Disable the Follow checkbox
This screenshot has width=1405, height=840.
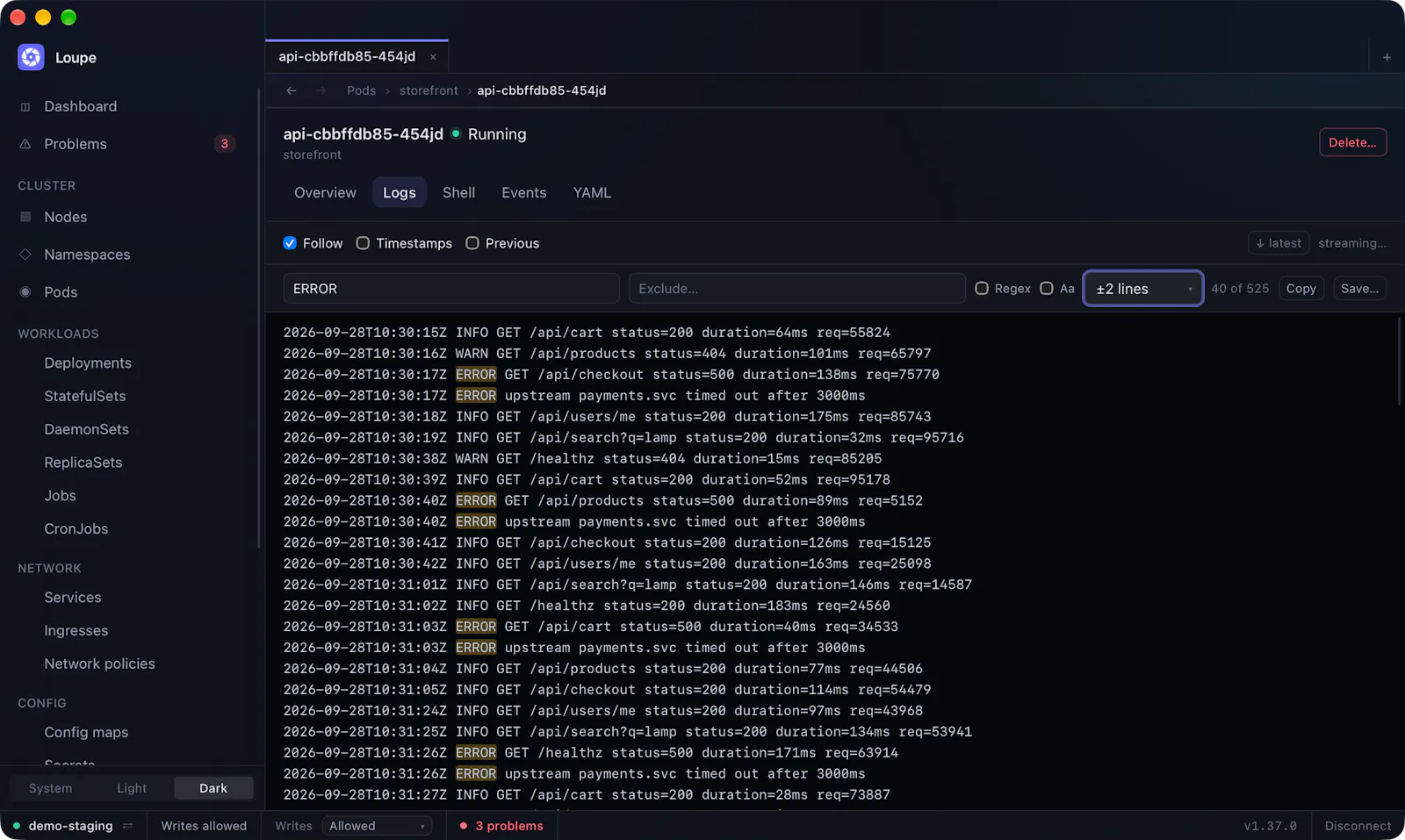(x=290, y=243)
